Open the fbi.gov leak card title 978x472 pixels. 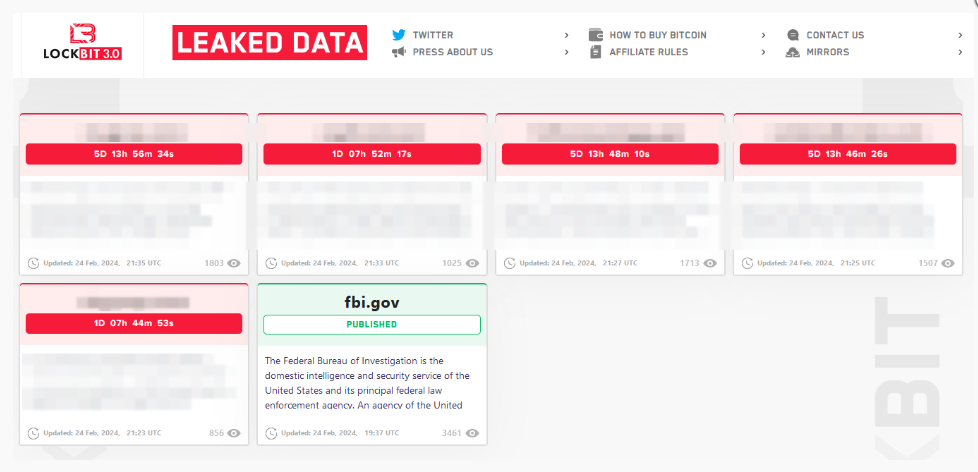click(372, 300)
